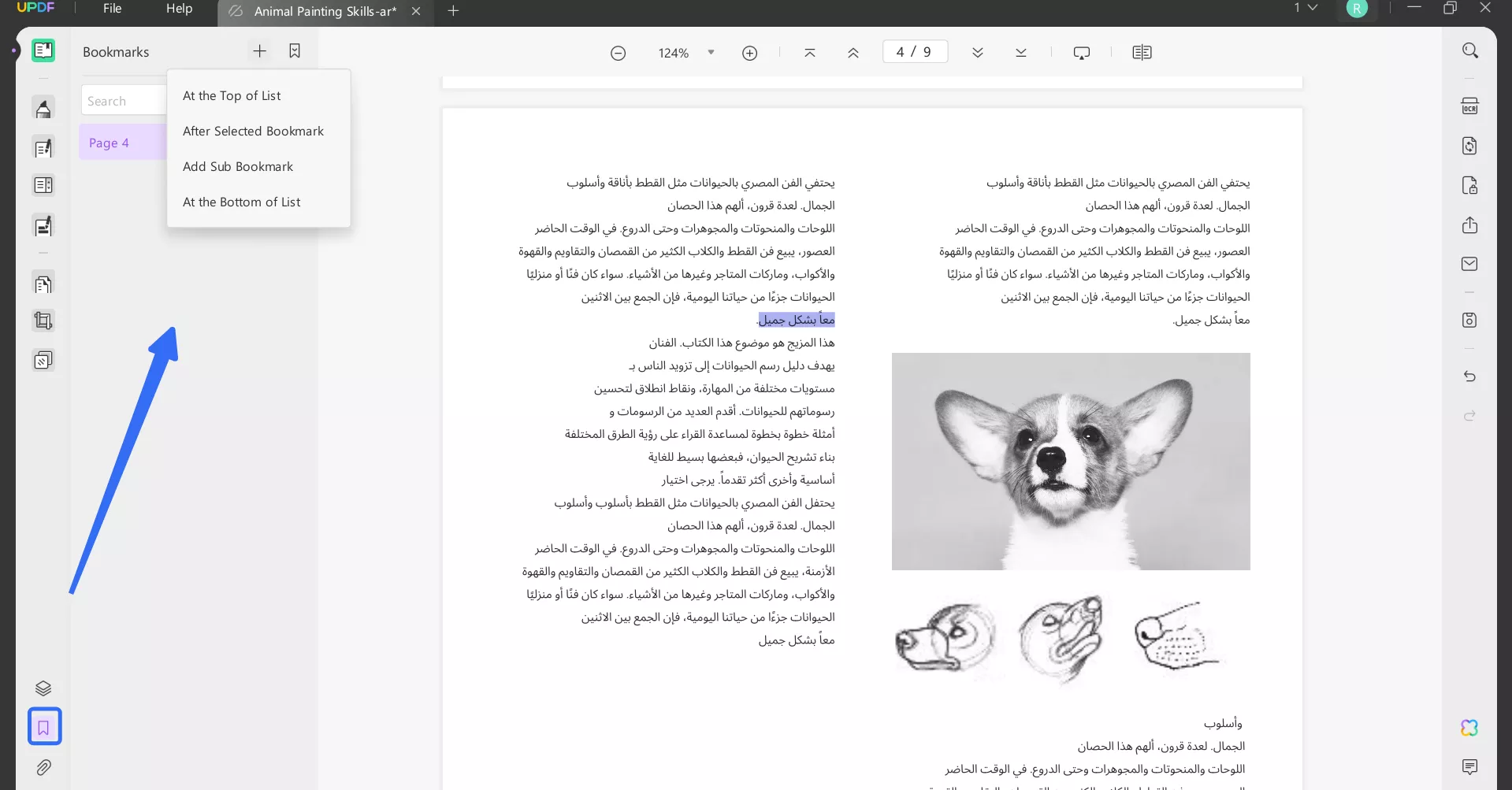Open the Search tool in the right sidebar
The image size is (1512, 790).
point(1471,50)
